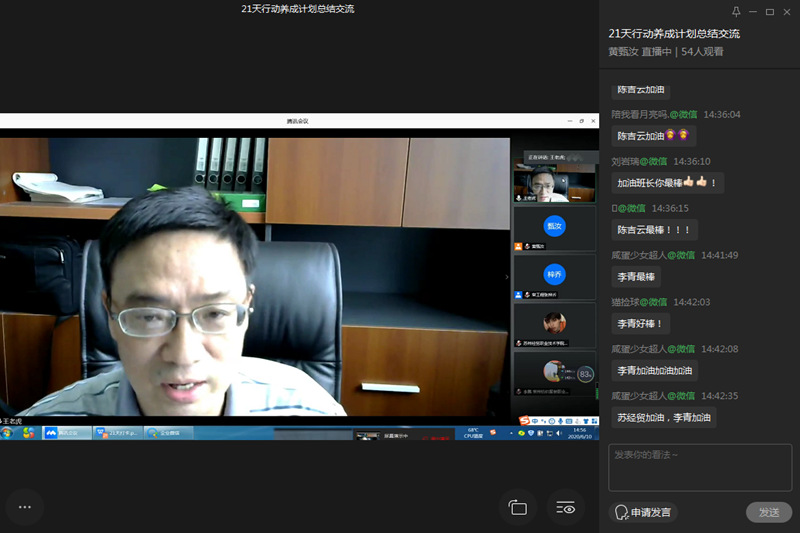800x533 pixels.
Task: Click username 陪我看月亮吗@微信
Action: (x=654, y=114)
